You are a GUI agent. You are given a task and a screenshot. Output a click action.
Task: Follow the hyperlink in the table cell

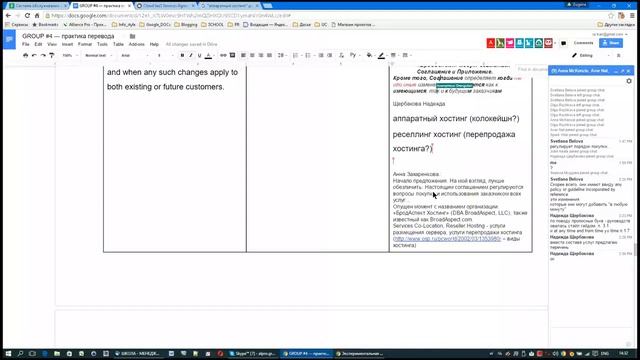(447, 239)
